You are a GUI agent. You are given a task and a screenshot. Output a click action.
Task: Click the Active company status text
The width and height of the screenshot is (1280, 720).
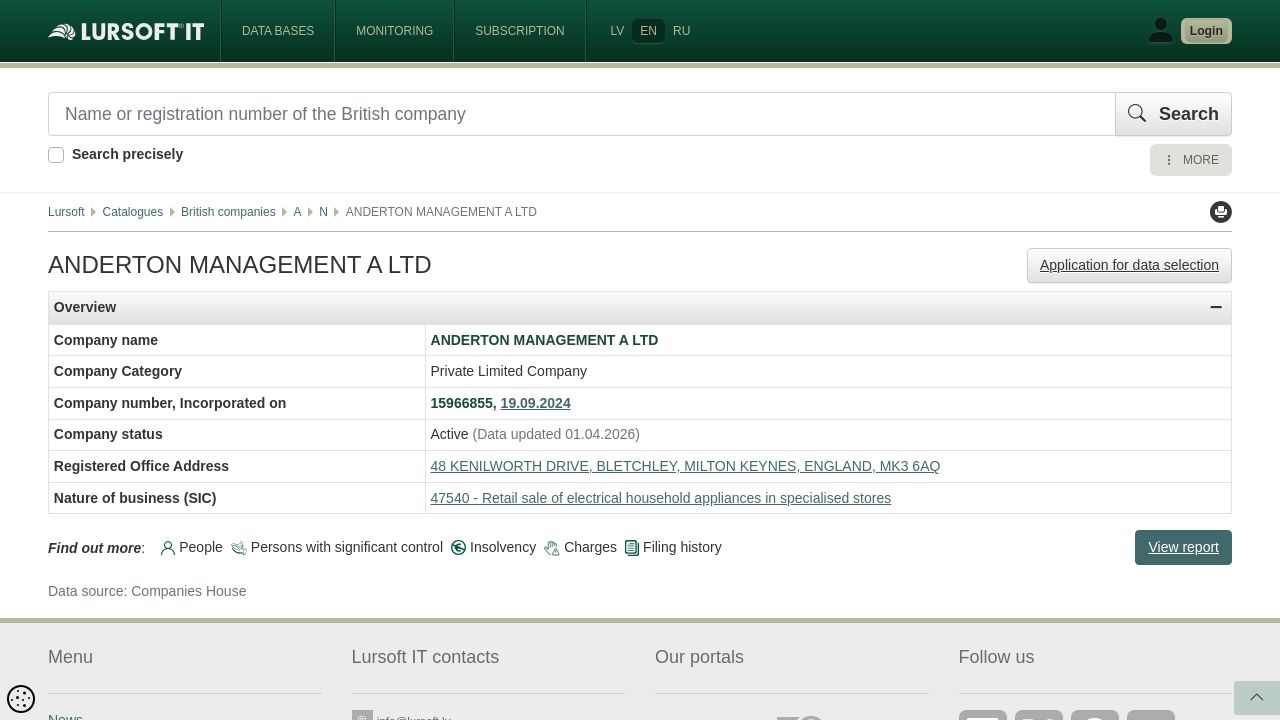[449, 434]
